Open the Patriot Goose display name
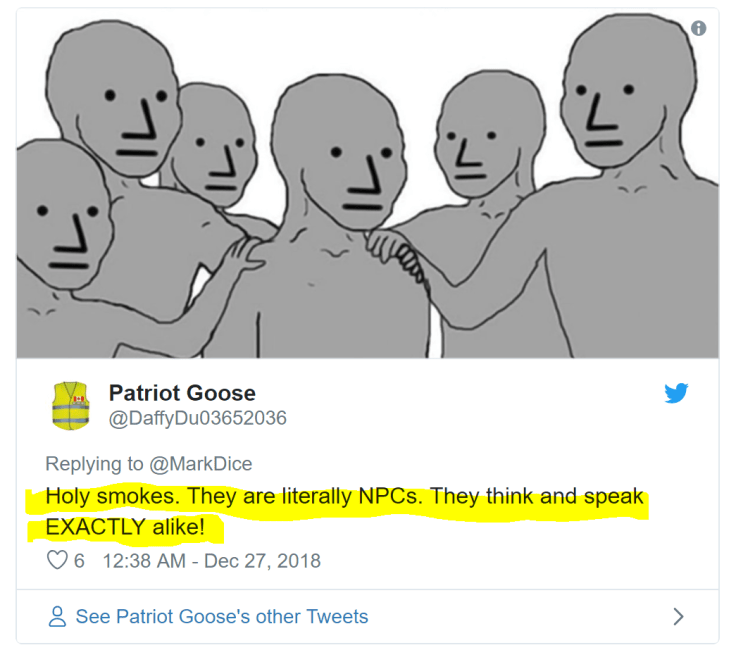The image size is (736, 650). point(182,393)
